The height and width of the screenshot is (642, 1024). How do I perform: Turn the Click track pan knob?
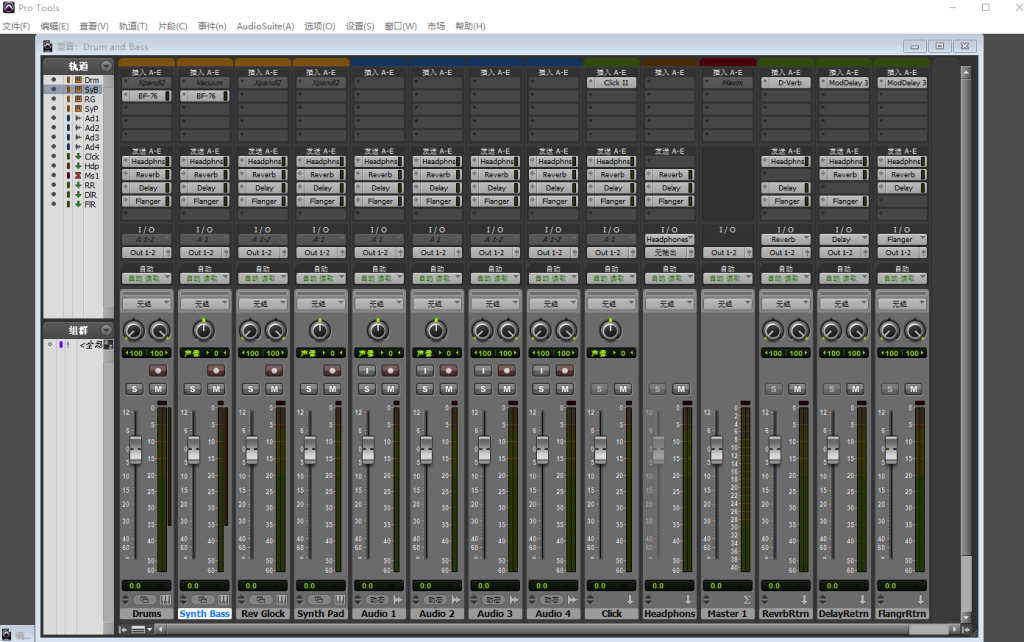point(611,330)
